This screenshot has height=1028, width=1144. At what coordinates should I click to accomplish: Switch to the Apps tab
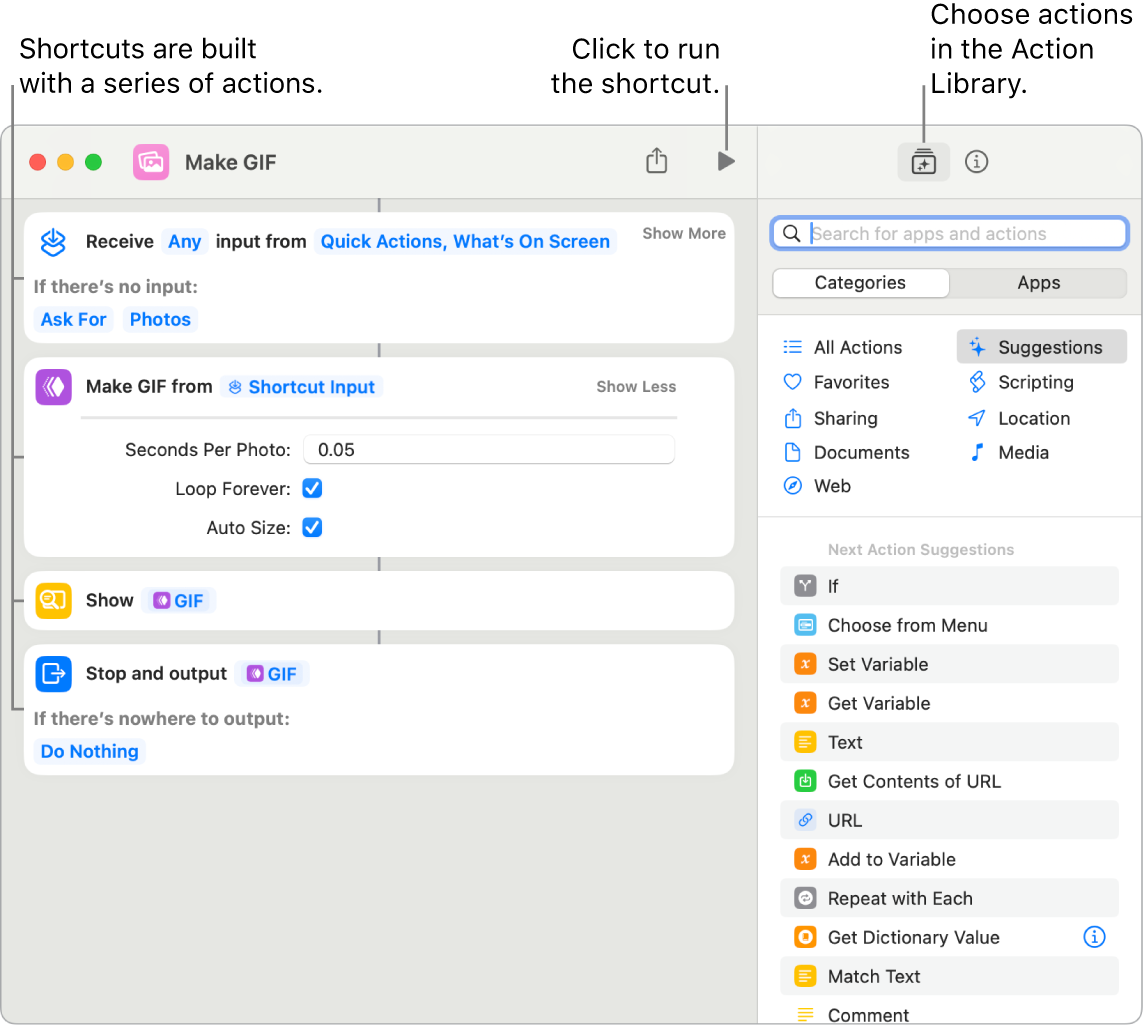1037,283
